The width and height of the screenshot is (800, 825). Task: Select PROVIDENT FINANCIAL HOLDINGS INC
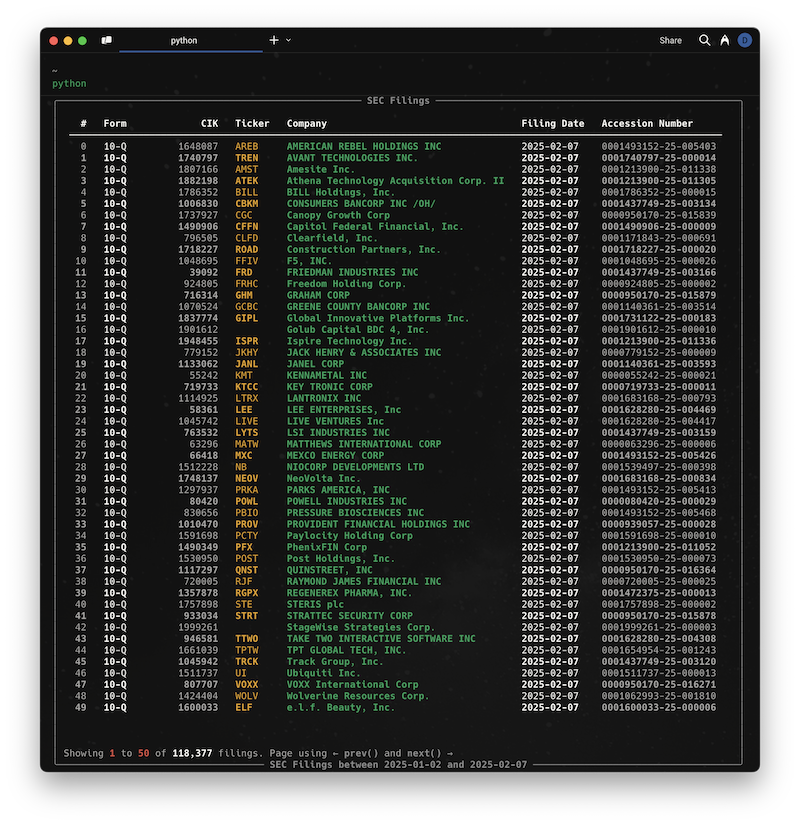pos(378,524)
